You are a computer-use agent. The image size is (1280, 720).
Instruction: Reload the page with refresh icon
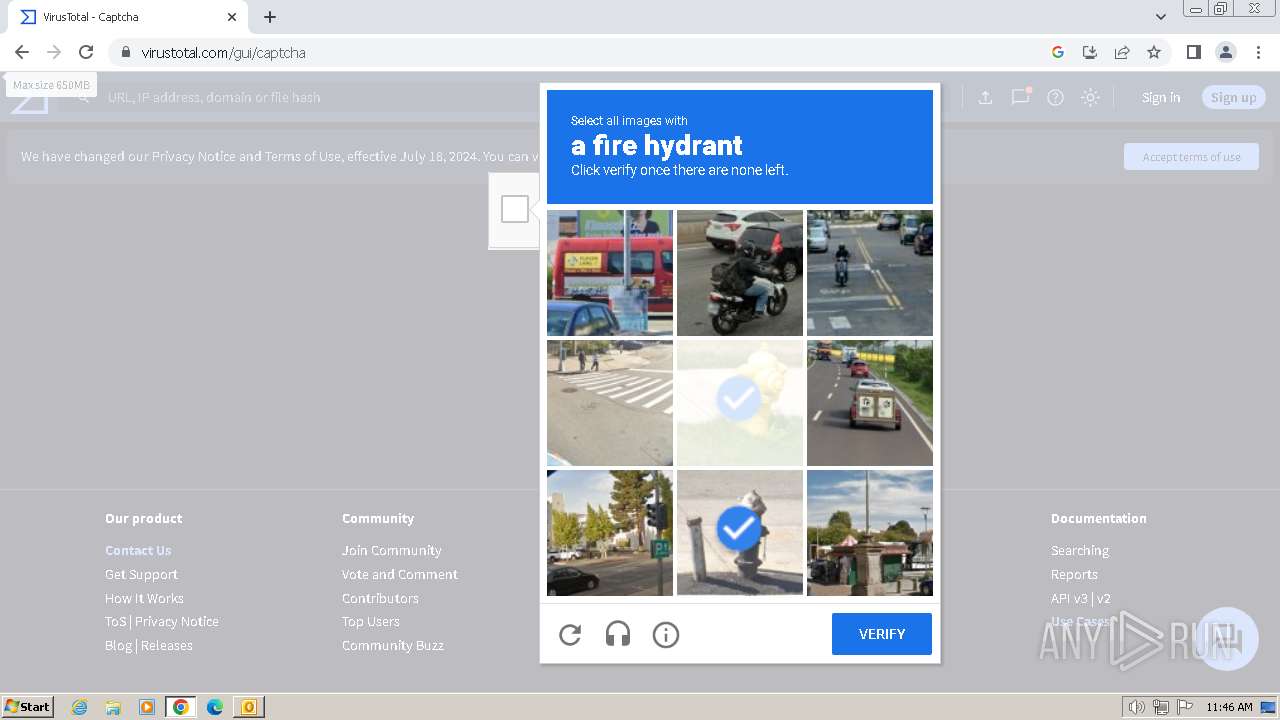pyautogui.click(x=86, y=52)
